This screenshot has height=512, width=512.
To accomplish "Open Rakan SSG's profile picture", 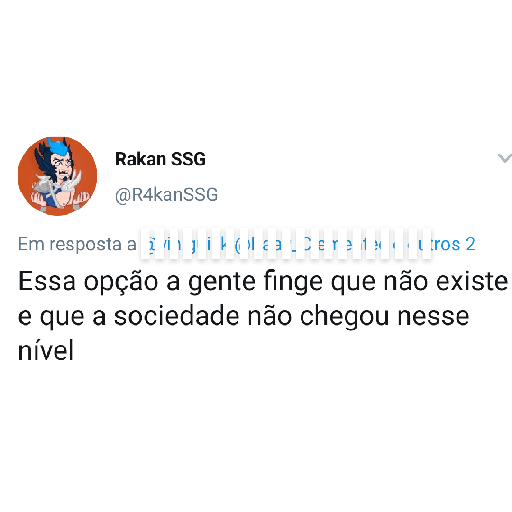I will point(57,176).
